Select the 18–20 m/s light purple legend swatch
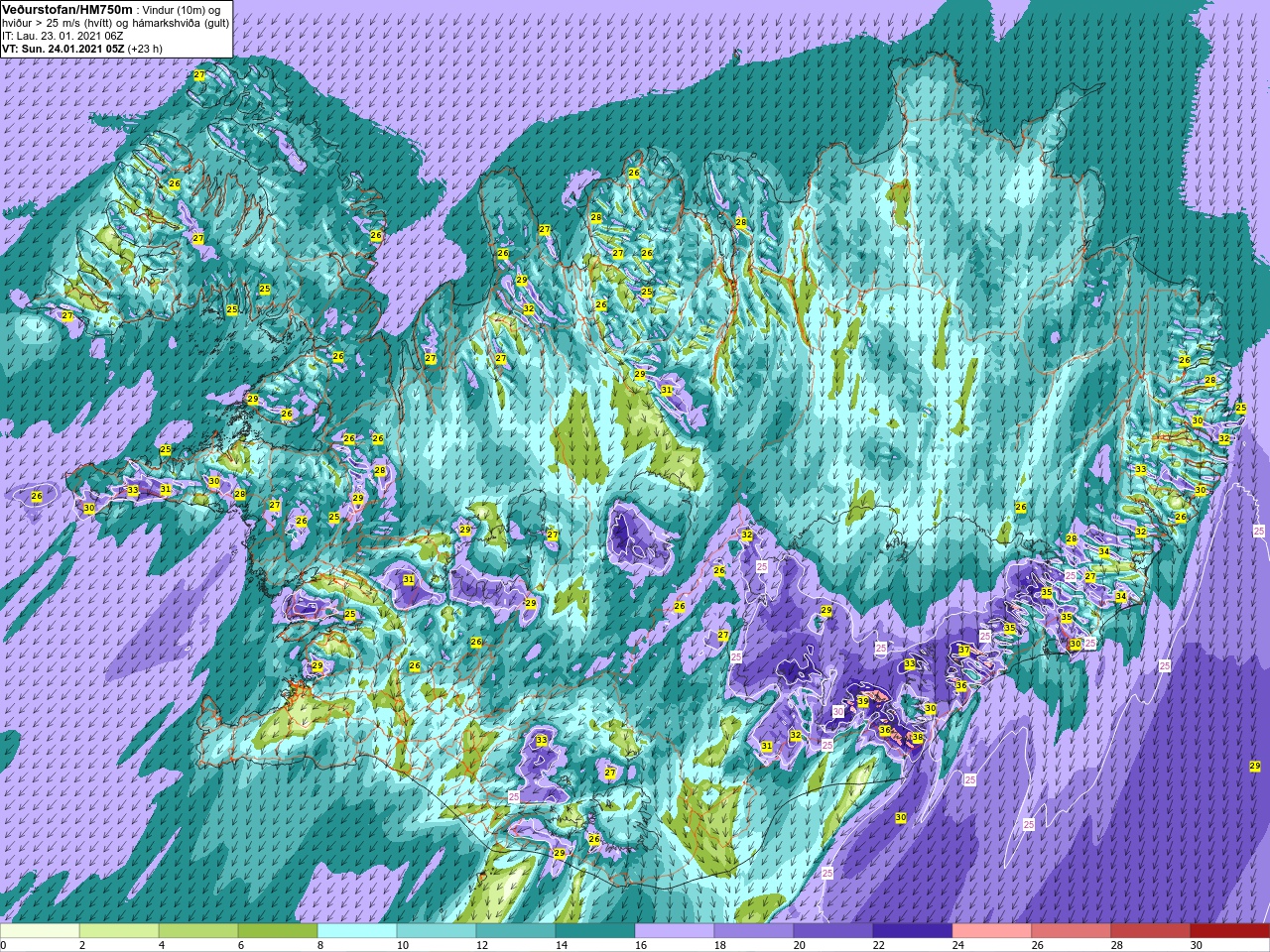The image size is (1270, 952). (754, 931)
